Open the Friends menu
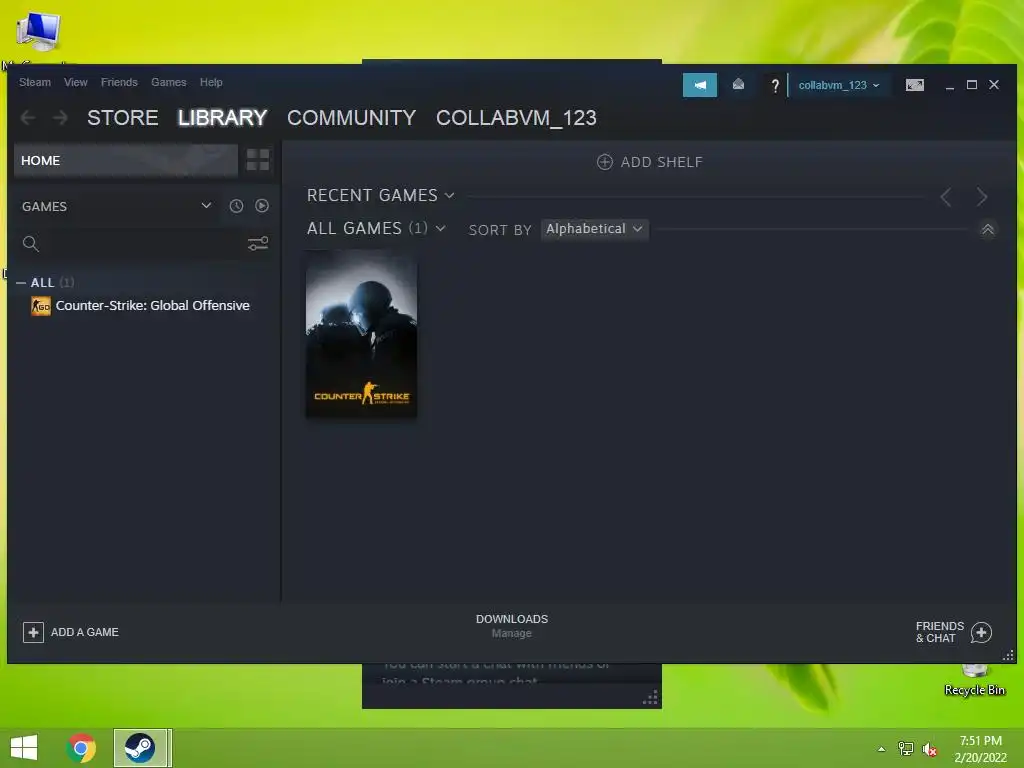The width and height of the screenshot is (1024, 768). click(119, 82)
